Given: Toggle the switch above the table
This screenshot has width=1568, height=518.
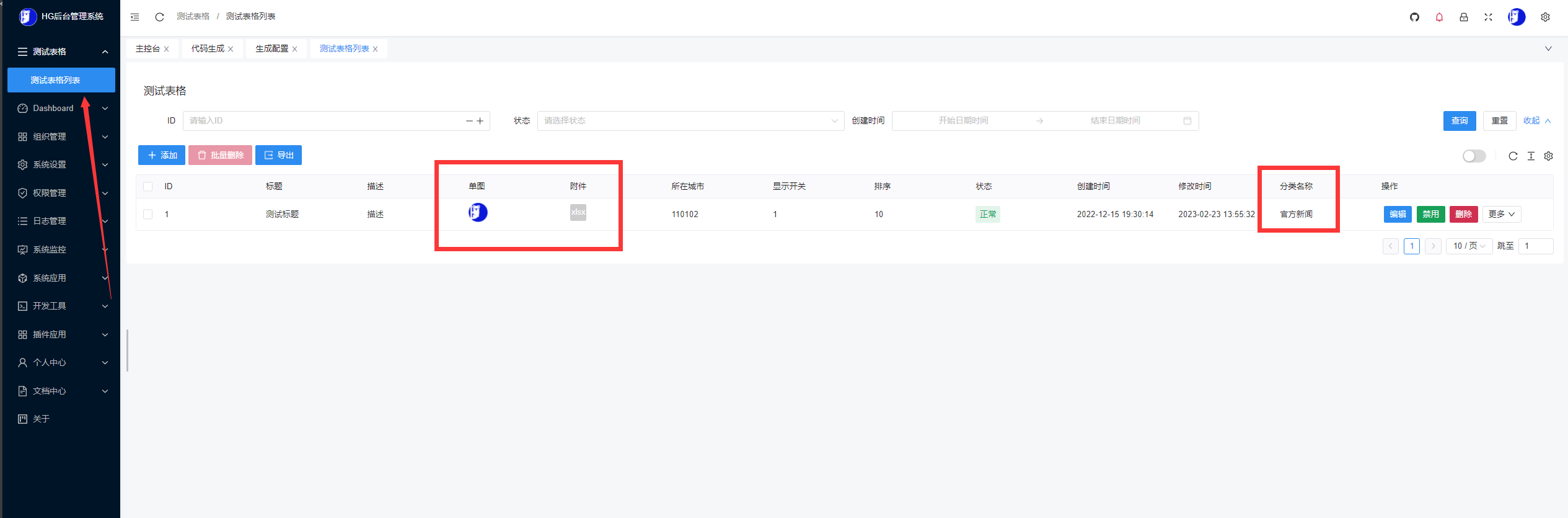Looking at the screenshot, I should click(x=1474, y=156).
